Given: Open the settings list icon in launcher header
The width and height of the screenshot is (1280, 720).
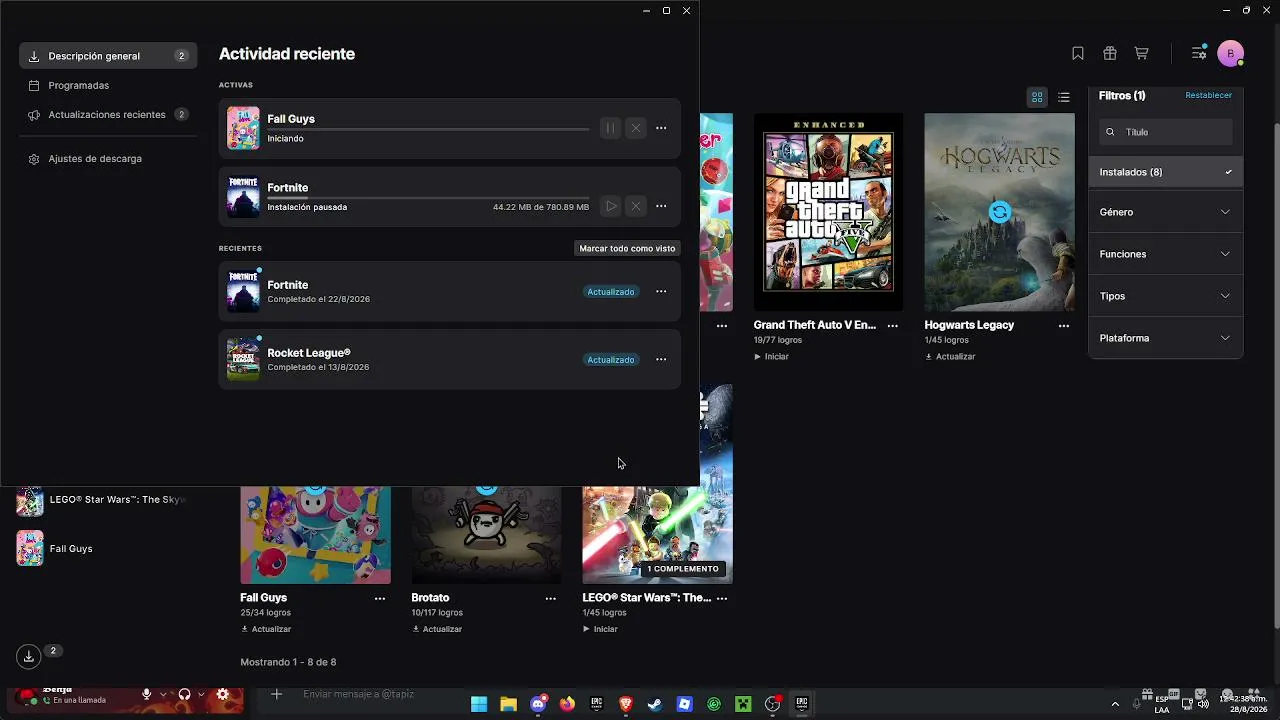Looking at the screenshot, I should [1199, 54].
